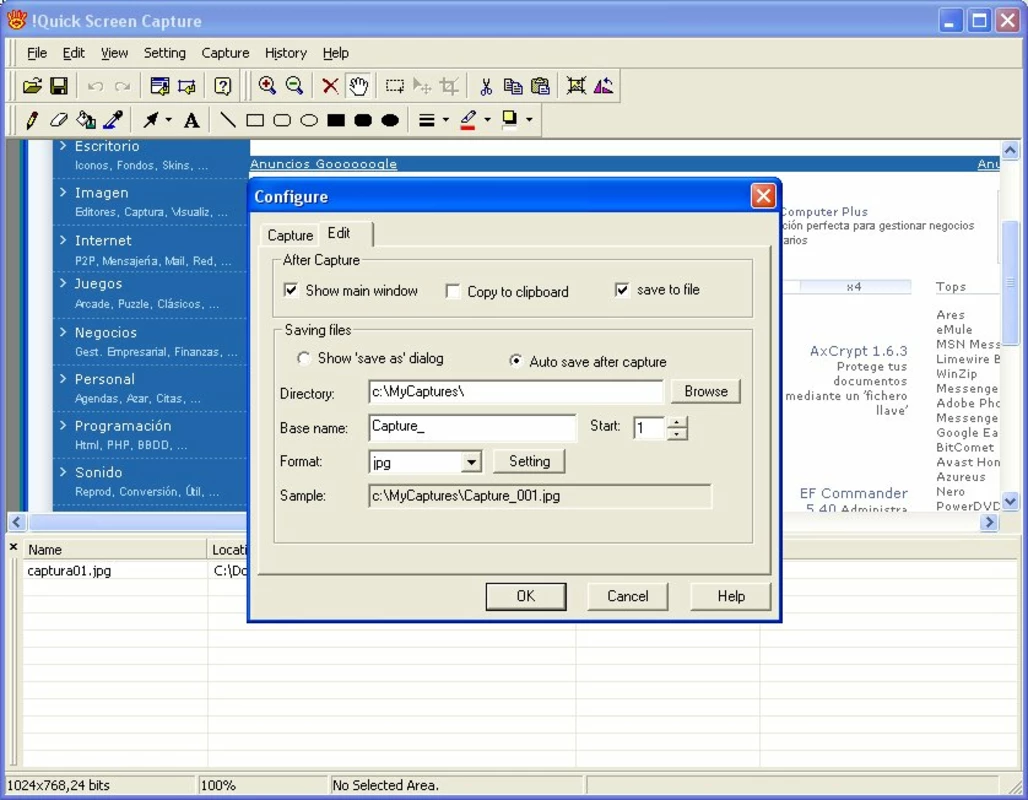This screenshot has height=800, width=1028.
Task: Select the Paint bucket fill tool
Action: coord(86,120)
